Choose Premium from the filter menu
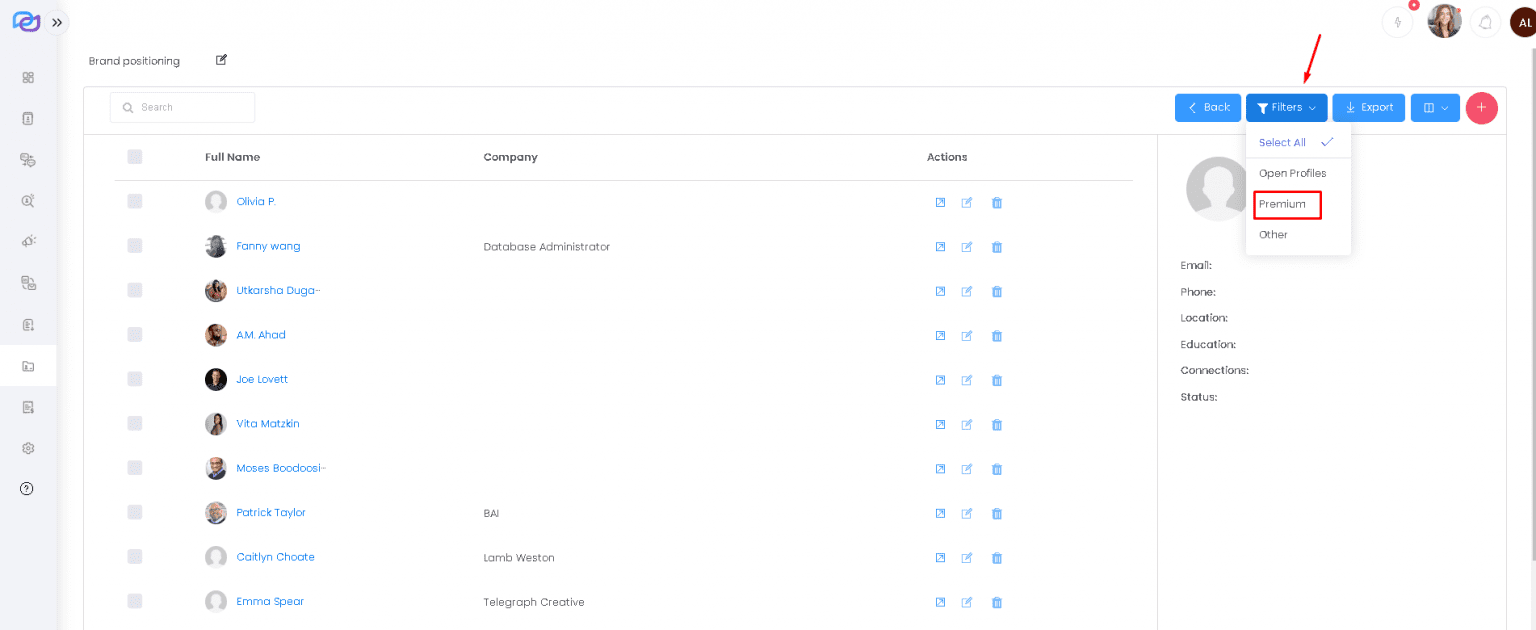 [1283, 204]
